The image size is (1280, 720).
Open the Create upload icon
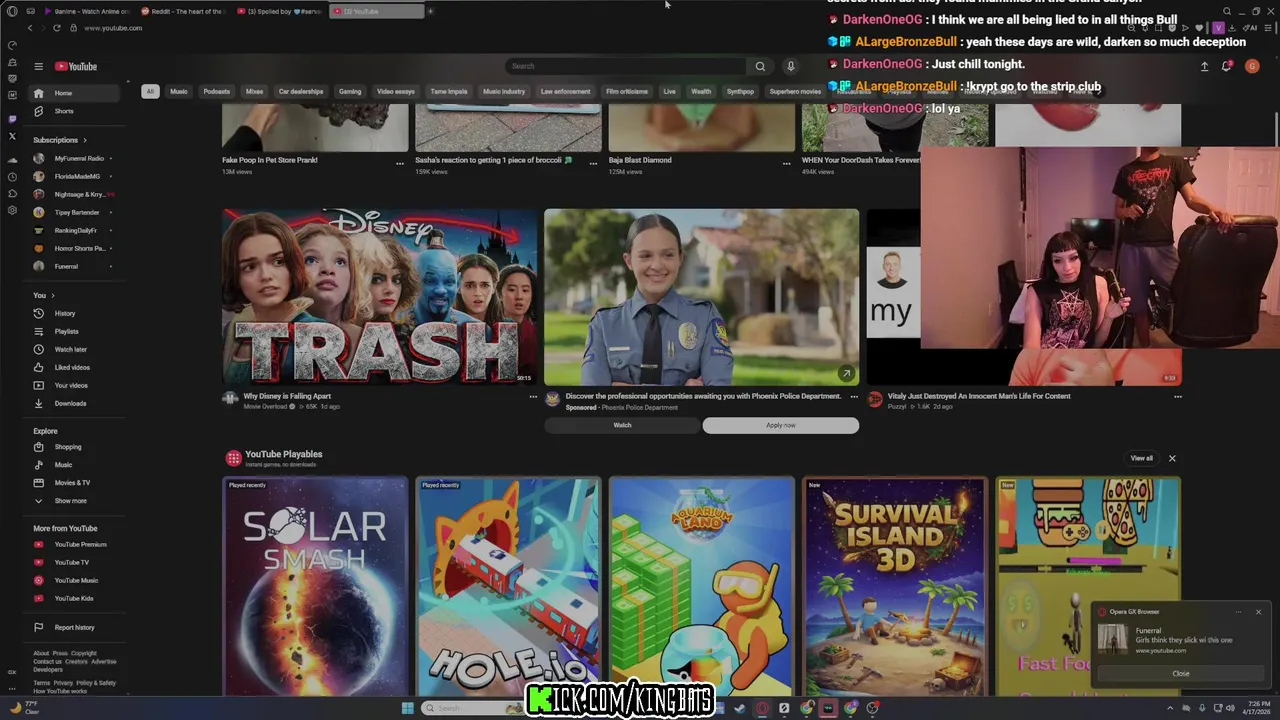point(1204,67)
